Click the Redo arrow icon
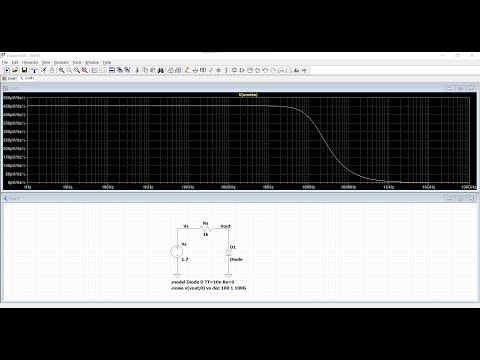The width and height of the screenshot is (480, 360). tap(273, 70)
